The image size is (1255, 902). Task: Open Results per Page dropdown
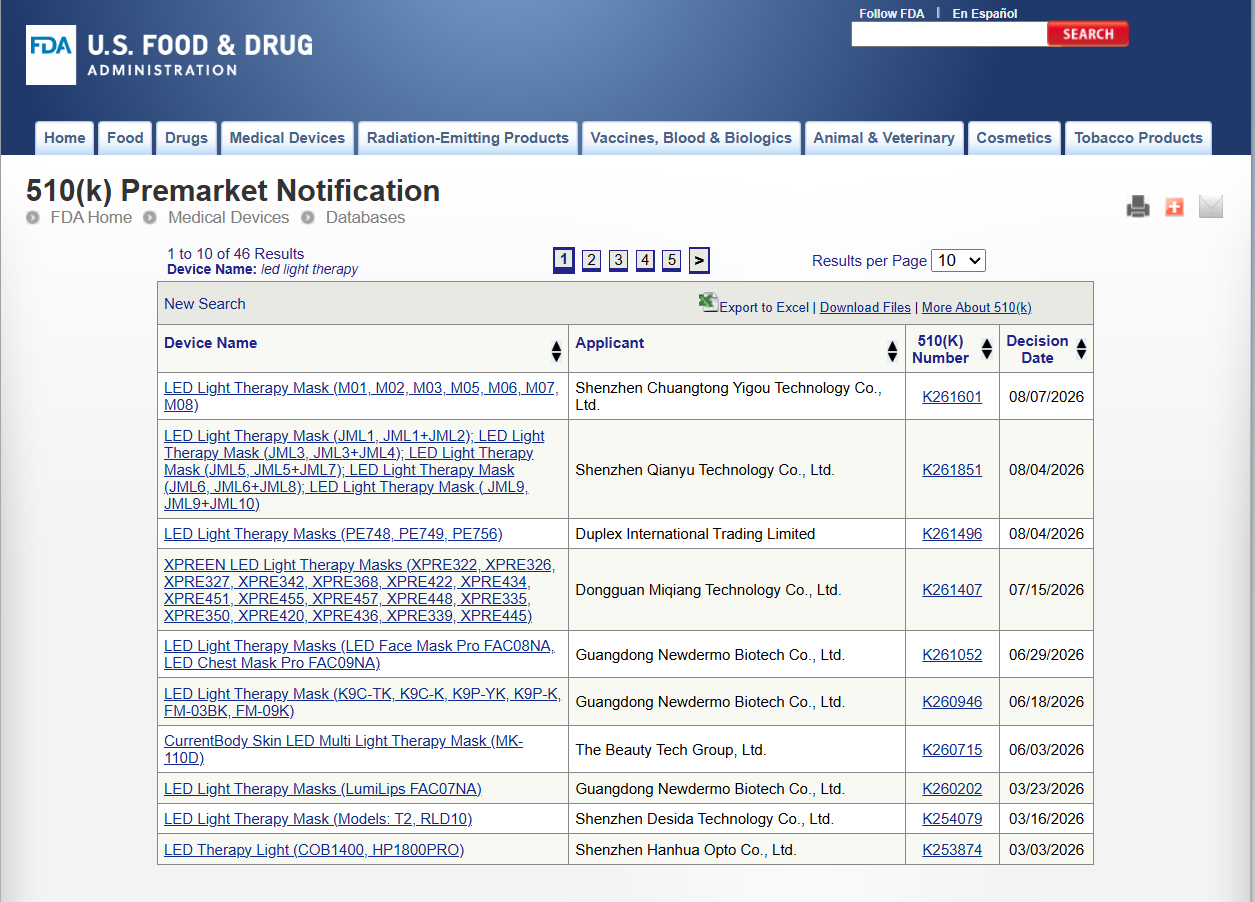coord(958,261)
